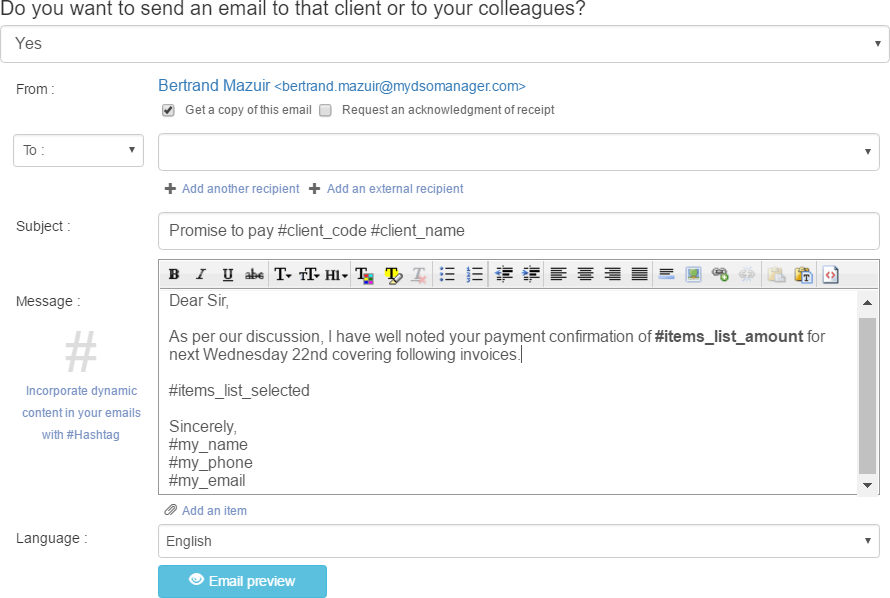890x598 pixels.
Task: Click 'Add an external recipient' link
Action: click(395, 189)
